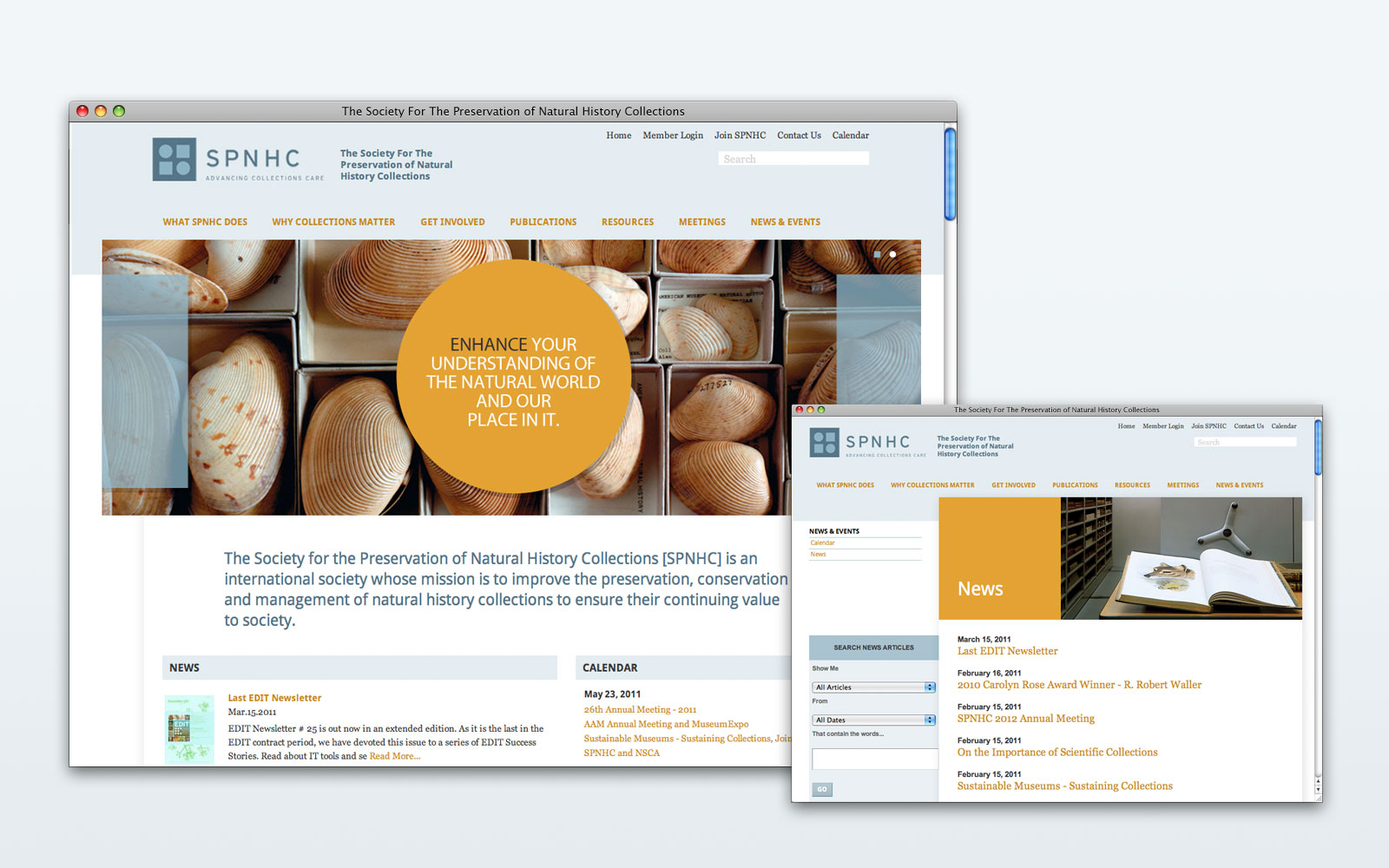This screenshot has height=868, width=1389.
Task: Open Last EDIT Newsletter in the news list
Action: click(1007, 651)
